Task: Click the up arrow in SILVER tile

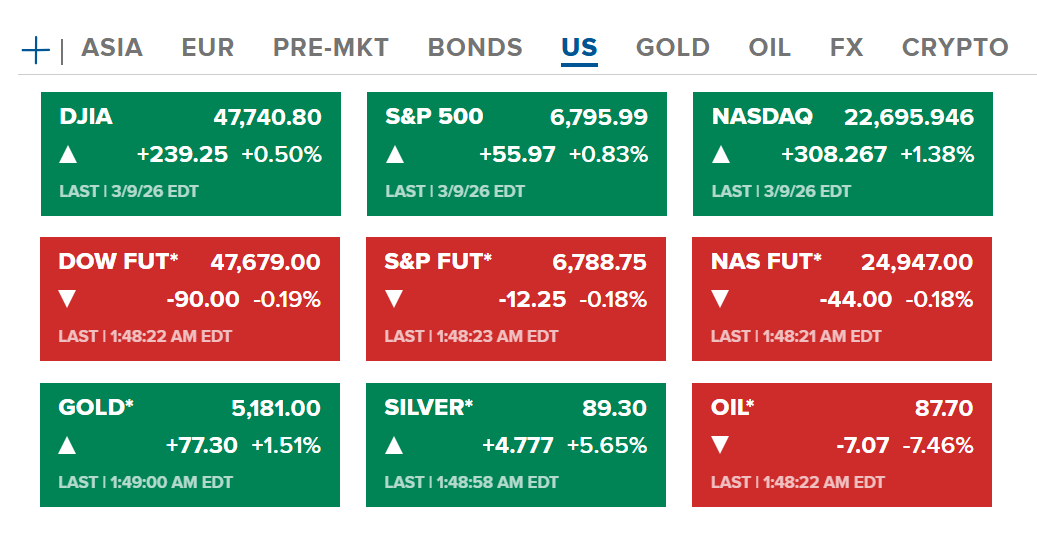Action: tap(395, 445)
